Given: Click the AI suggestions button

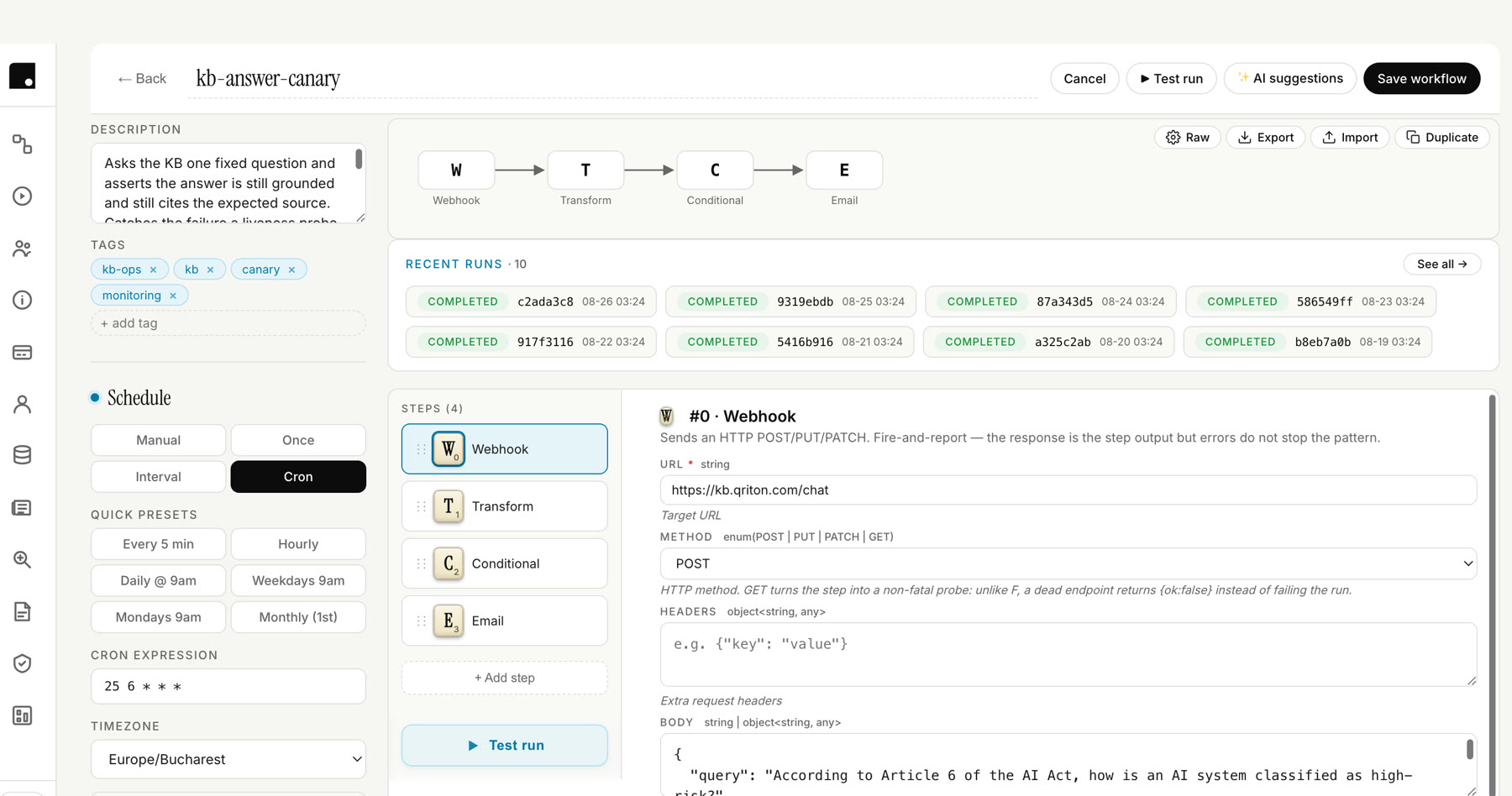Looking at the screenshot, I should (x=1290, y=79).
